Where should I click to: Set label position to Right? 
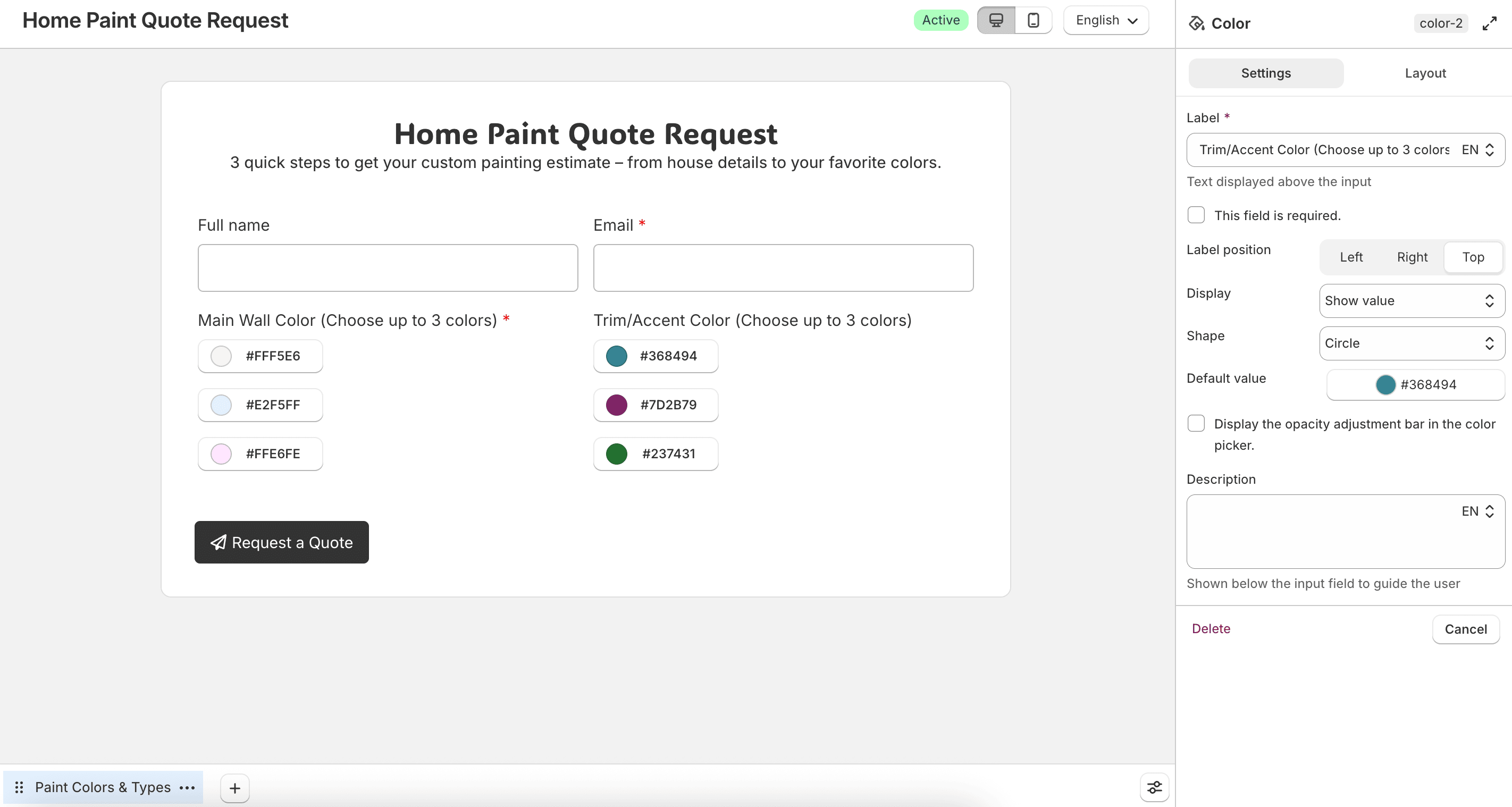coord(1412,257)
